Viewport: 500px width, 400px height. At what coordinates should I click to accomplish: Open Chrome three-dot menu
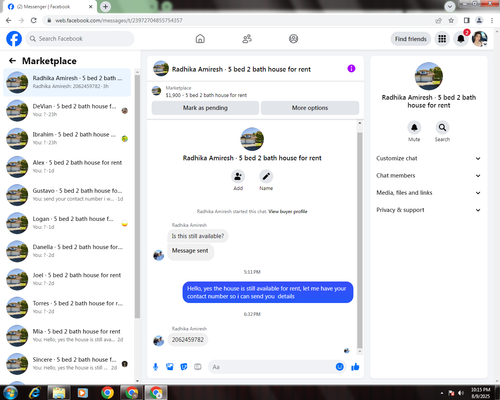(492, 20)
